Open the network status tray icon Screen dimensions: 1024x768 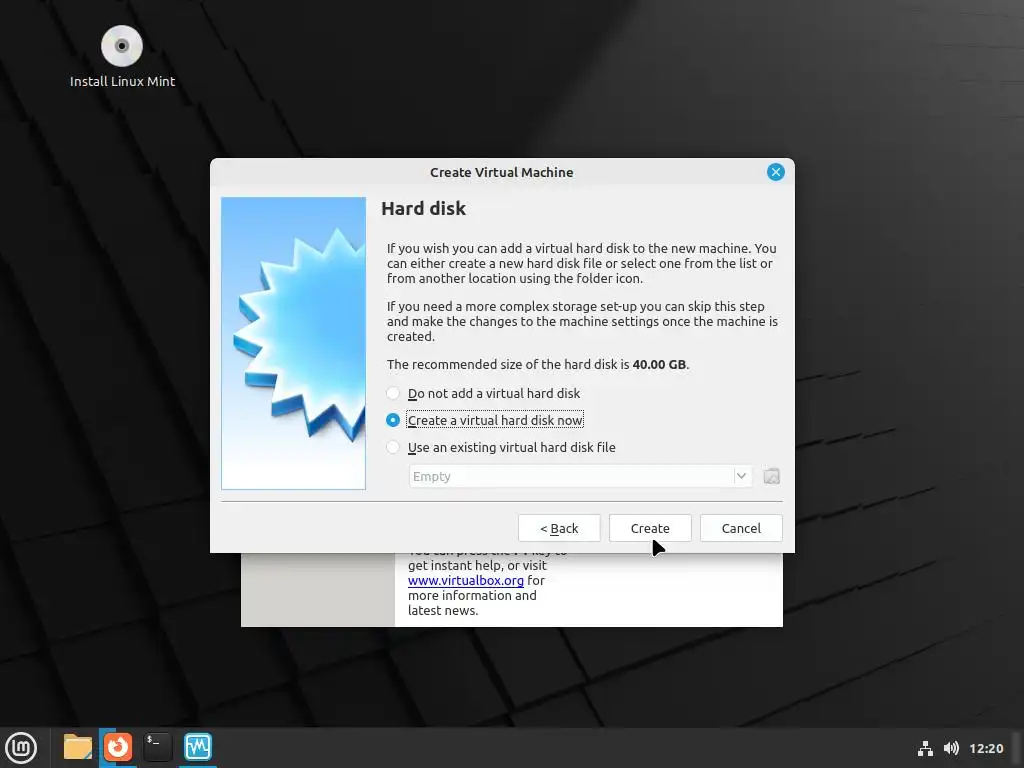[925, 748]
